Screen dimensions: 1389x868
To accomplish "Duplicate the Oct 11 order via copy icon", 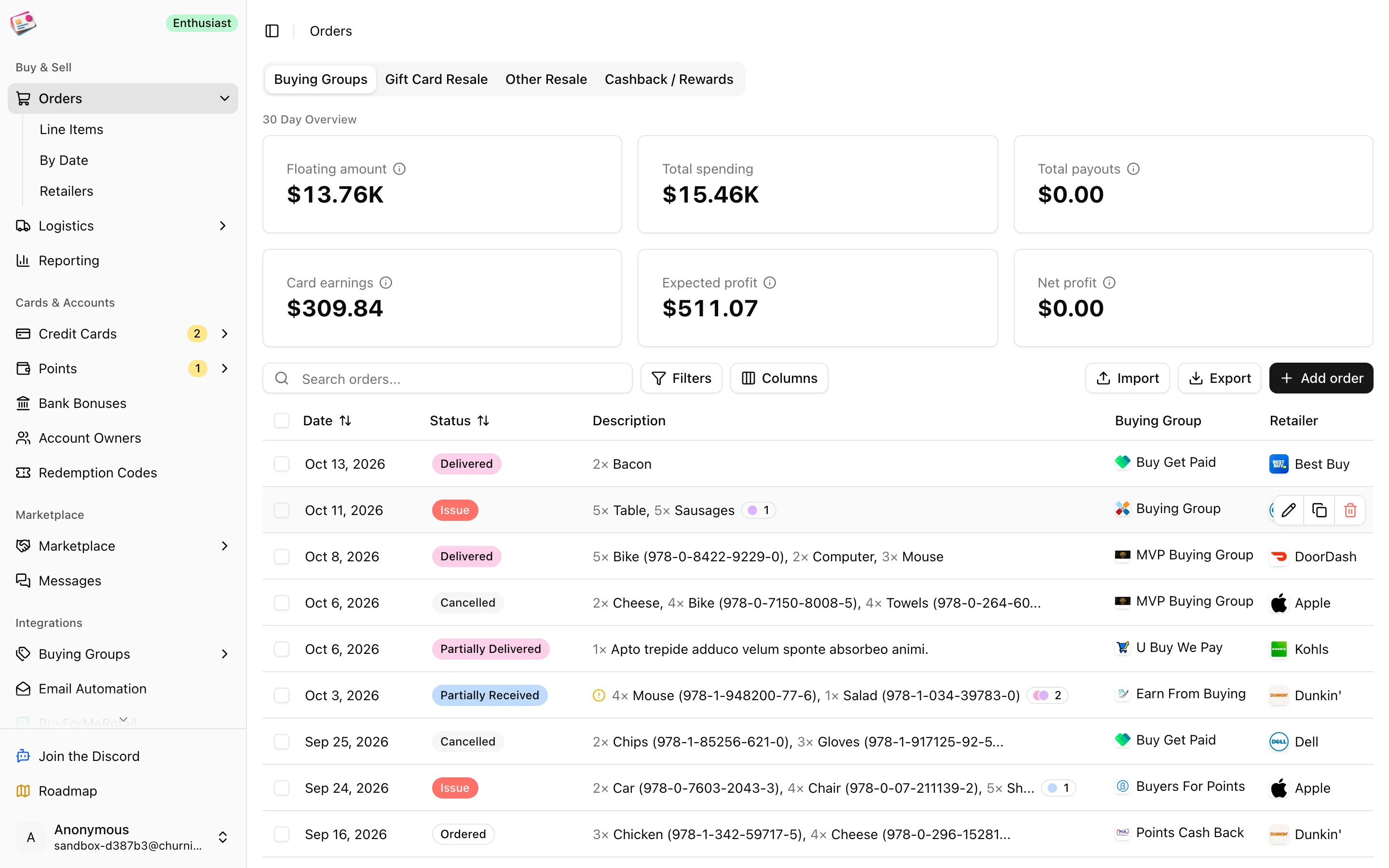I will (x=1319, y=510).
